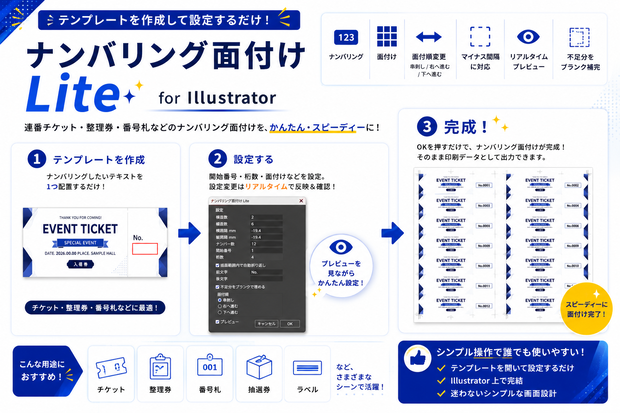The image size is (620, 413).
Task: Click the finished imposition sheet preview
Action: pos(503,244)
